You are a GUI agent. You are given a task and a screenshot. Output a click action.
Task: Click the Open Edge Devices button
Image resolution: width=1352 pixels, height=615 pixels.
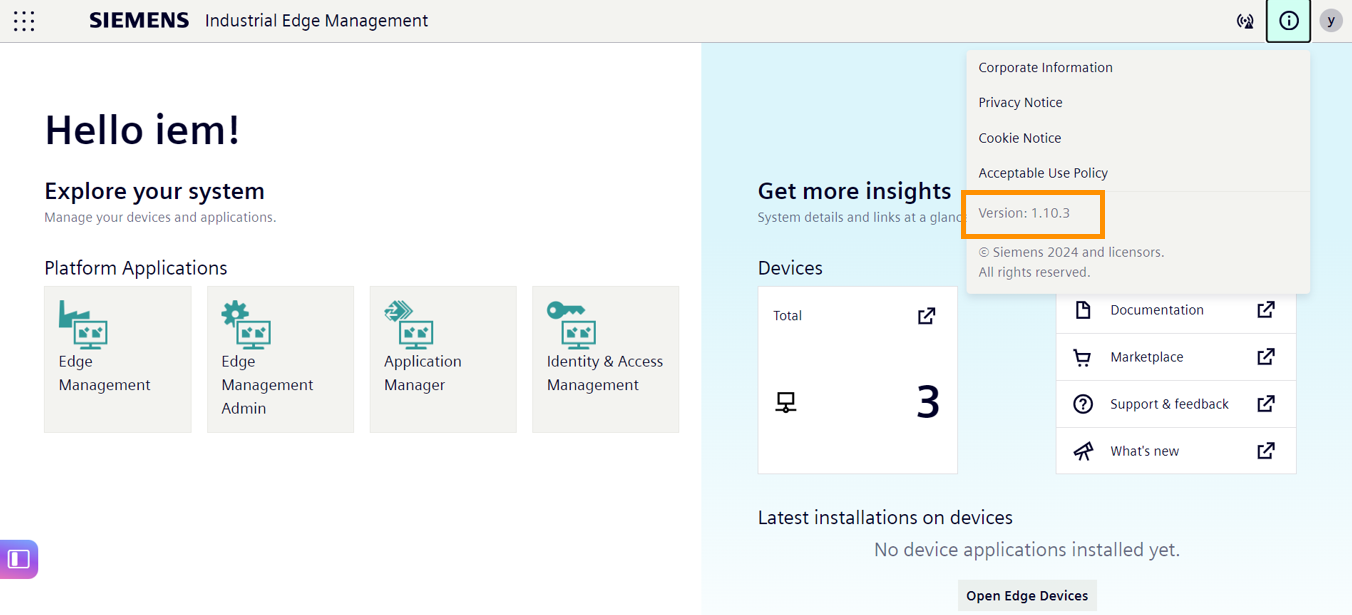1027,595
